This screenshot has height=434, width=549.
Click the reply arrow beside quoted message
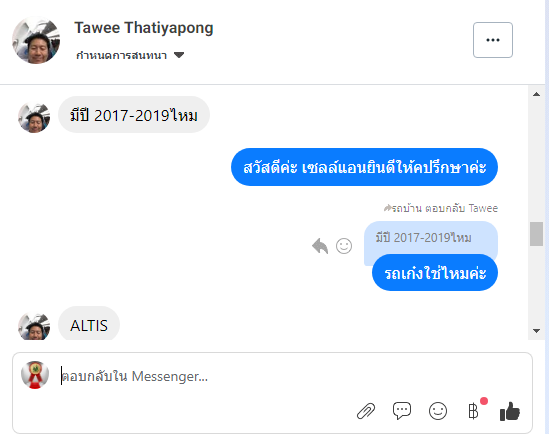tap(320, 246)
